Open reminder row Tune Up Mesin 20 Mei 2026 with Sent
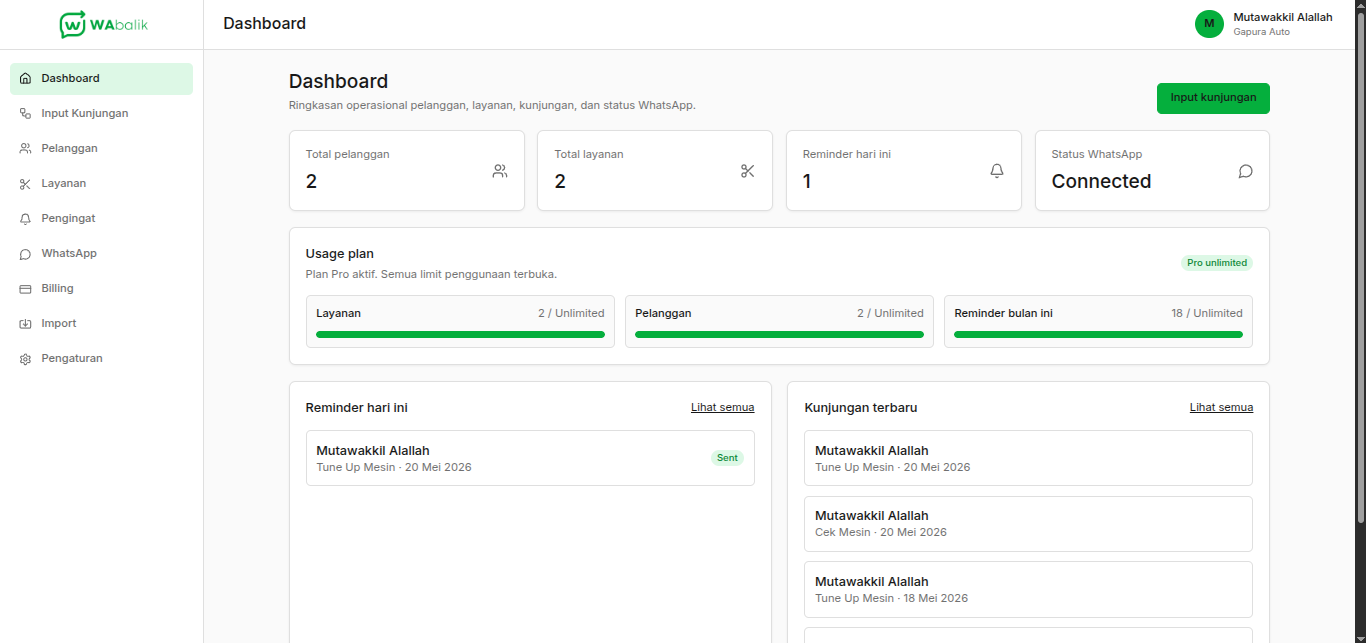 (x=530, y=458)
